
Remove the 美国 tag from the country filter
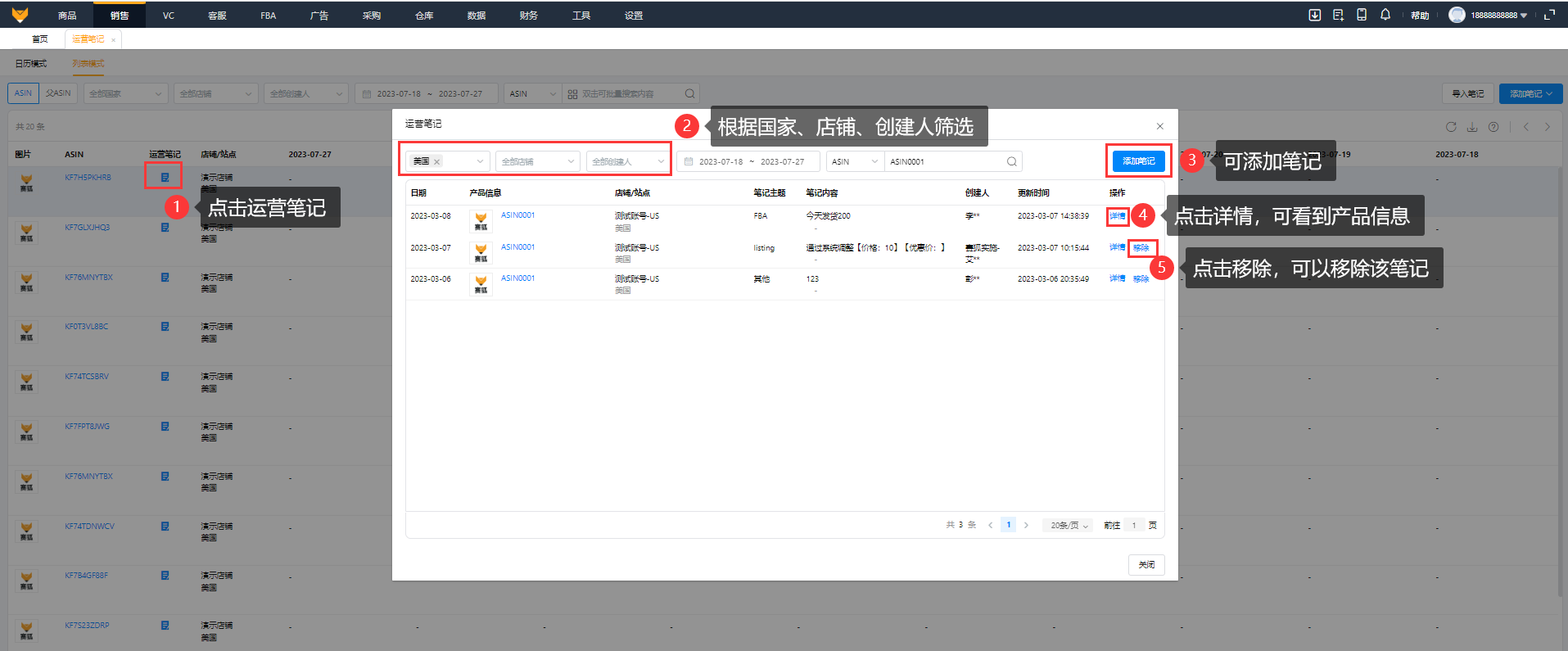click(437, 161)
